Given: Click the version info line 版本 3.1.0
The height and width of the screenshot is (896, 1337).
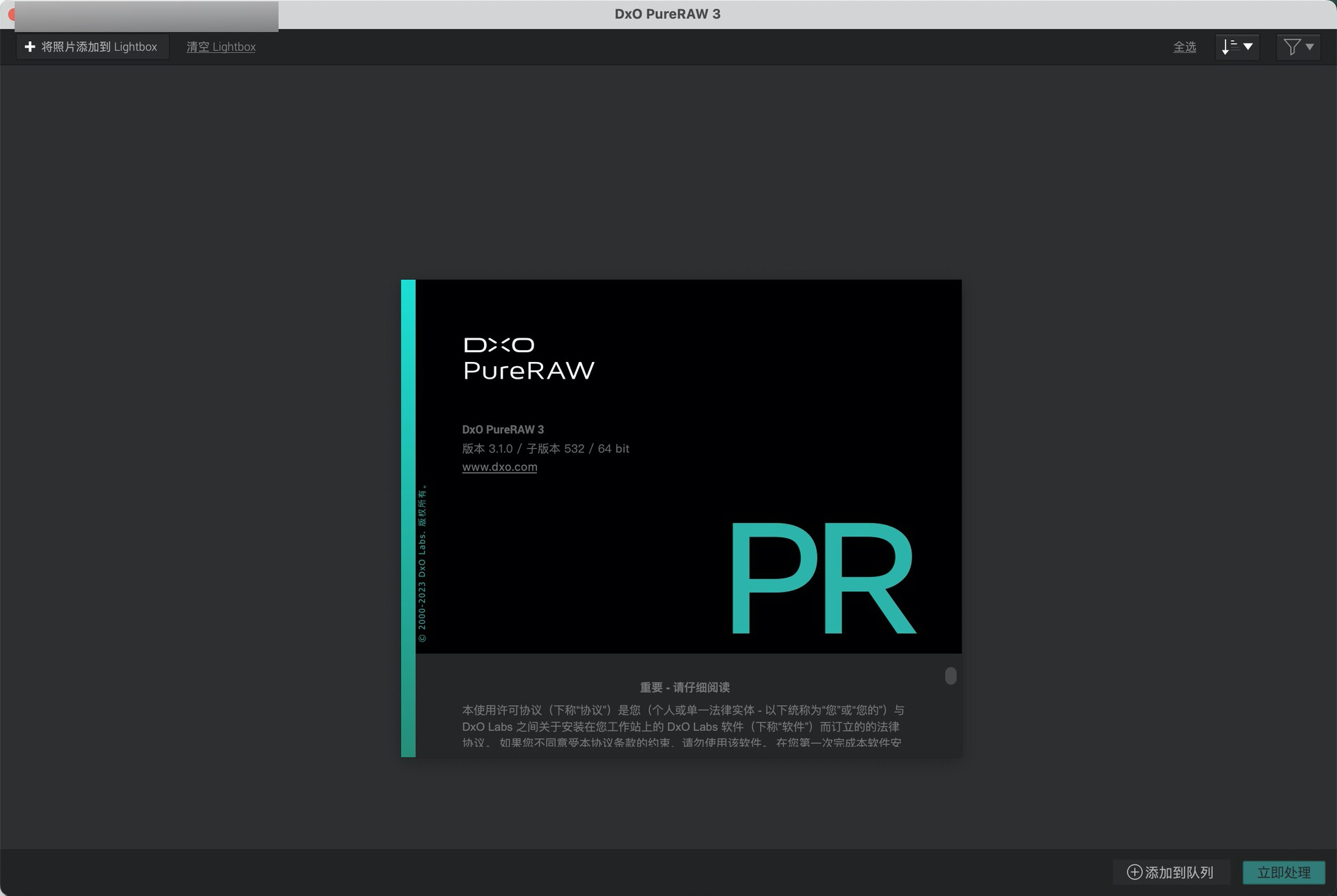Looking at the screenshot, I should pos(545,448).
